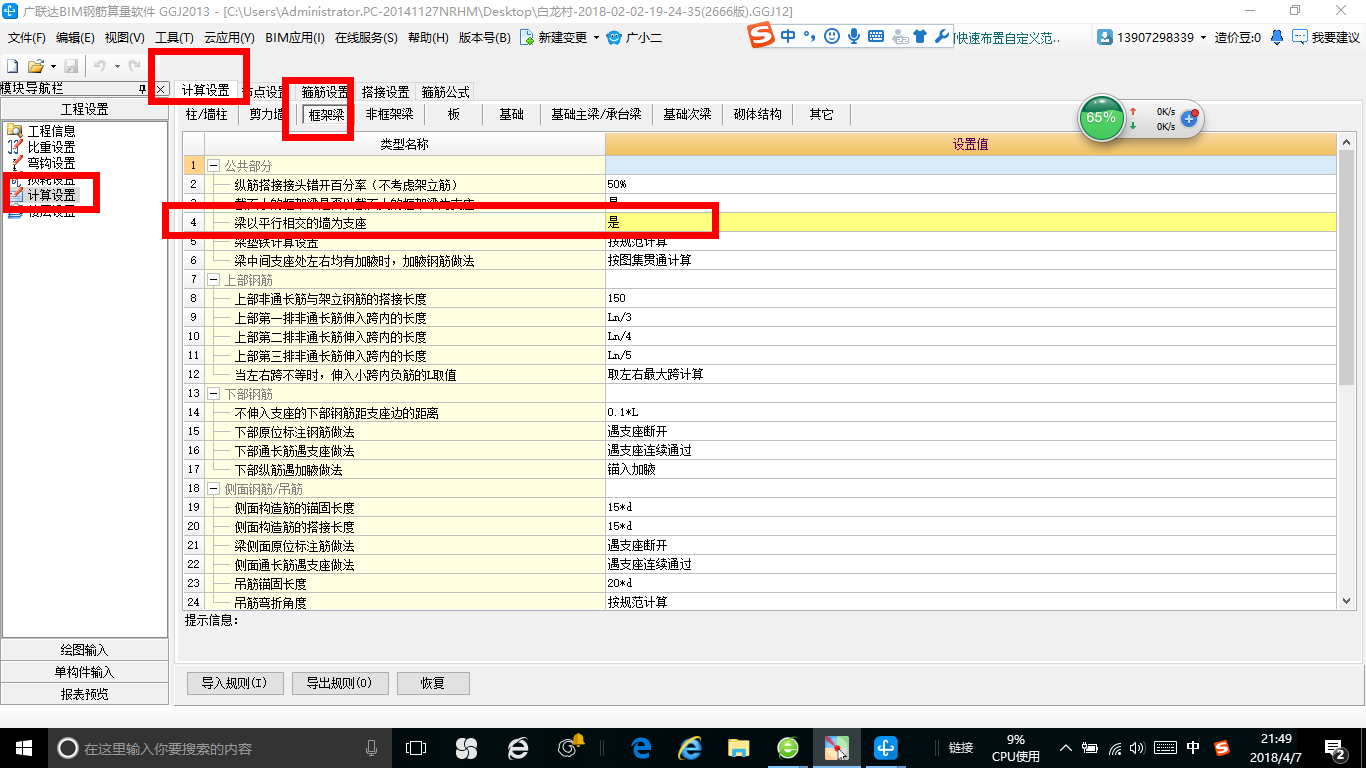Open the 文件(F) menu

[27, 38]
